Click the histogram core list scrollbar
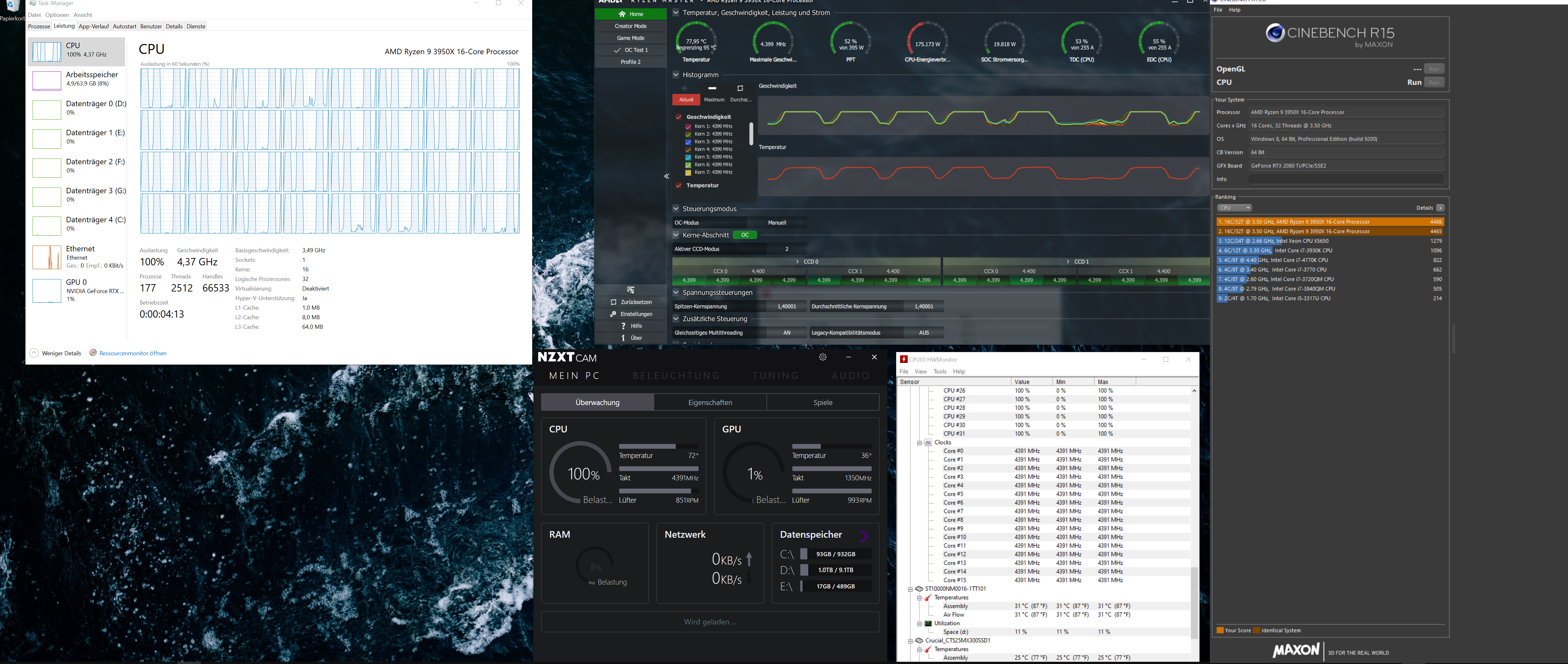The image size is (1568, 664). pos(751,134)
